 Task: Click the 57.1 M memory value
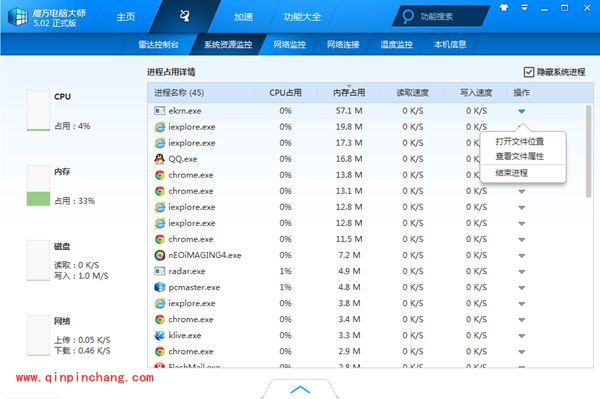pos(349,111)
